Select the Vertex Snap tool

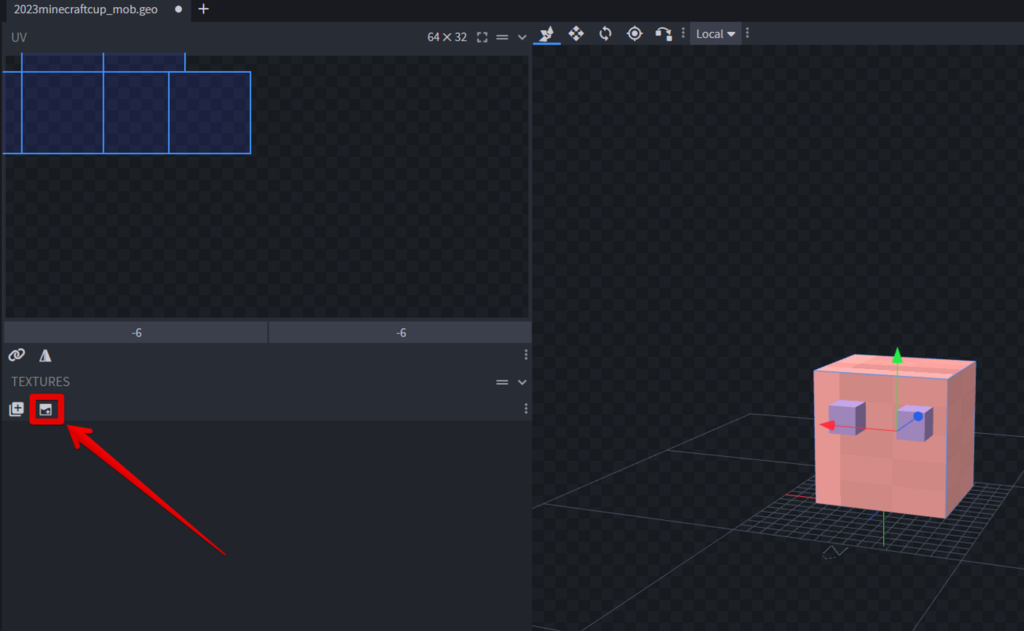pos(663,34)
